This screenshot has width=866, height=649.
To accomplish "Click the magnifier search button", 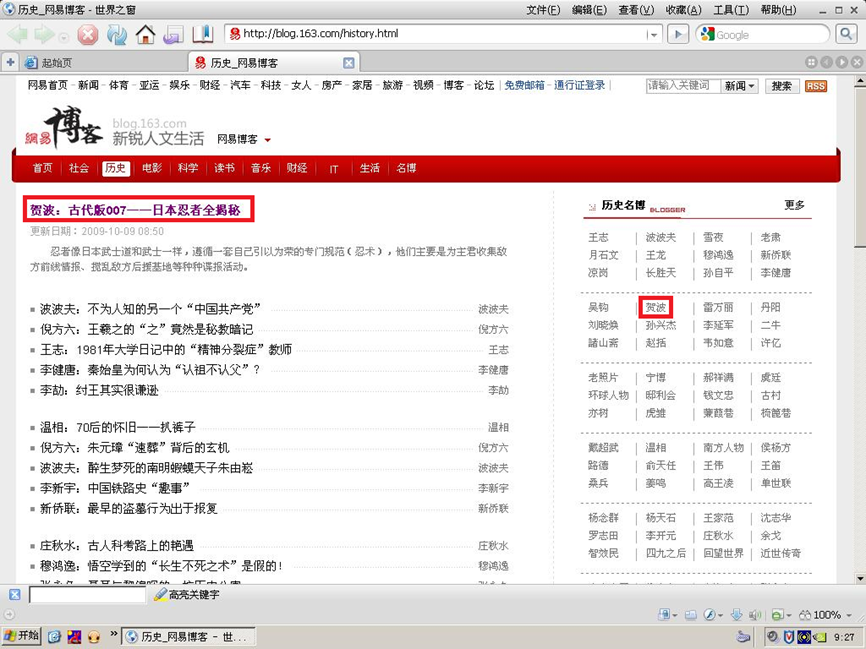I will coord(846,34).
